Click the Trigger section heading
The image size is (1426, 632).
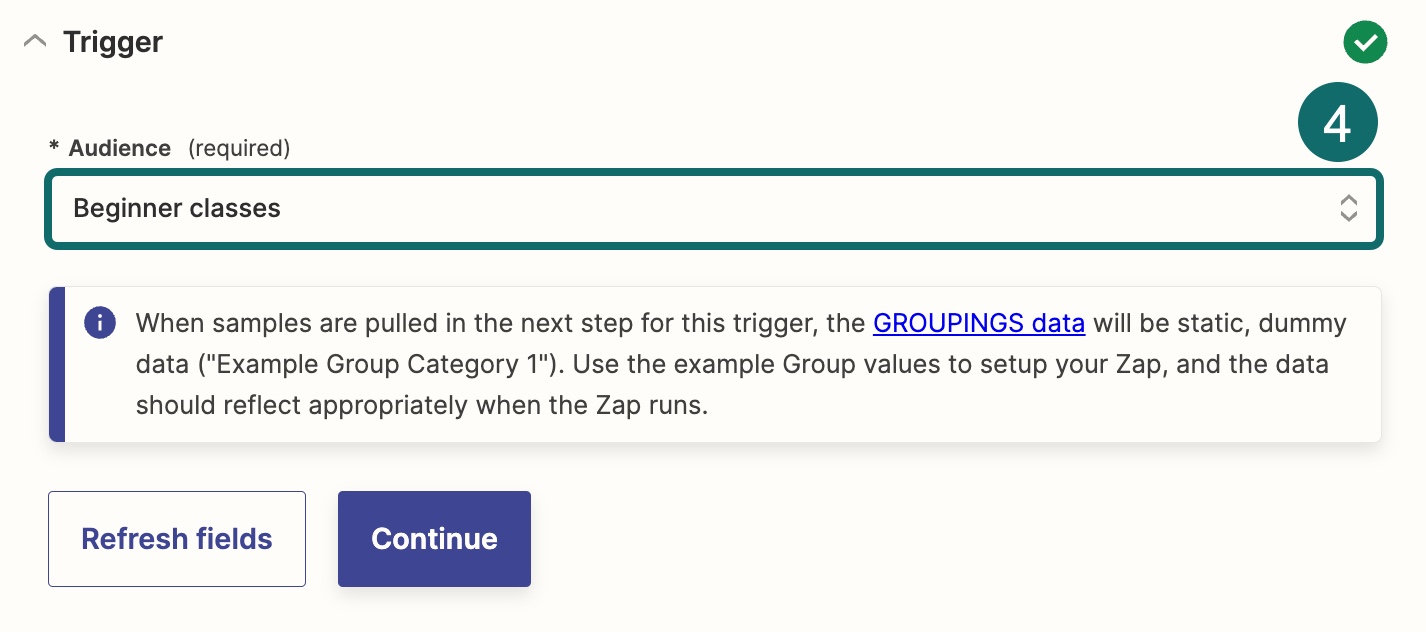[113, 42]
